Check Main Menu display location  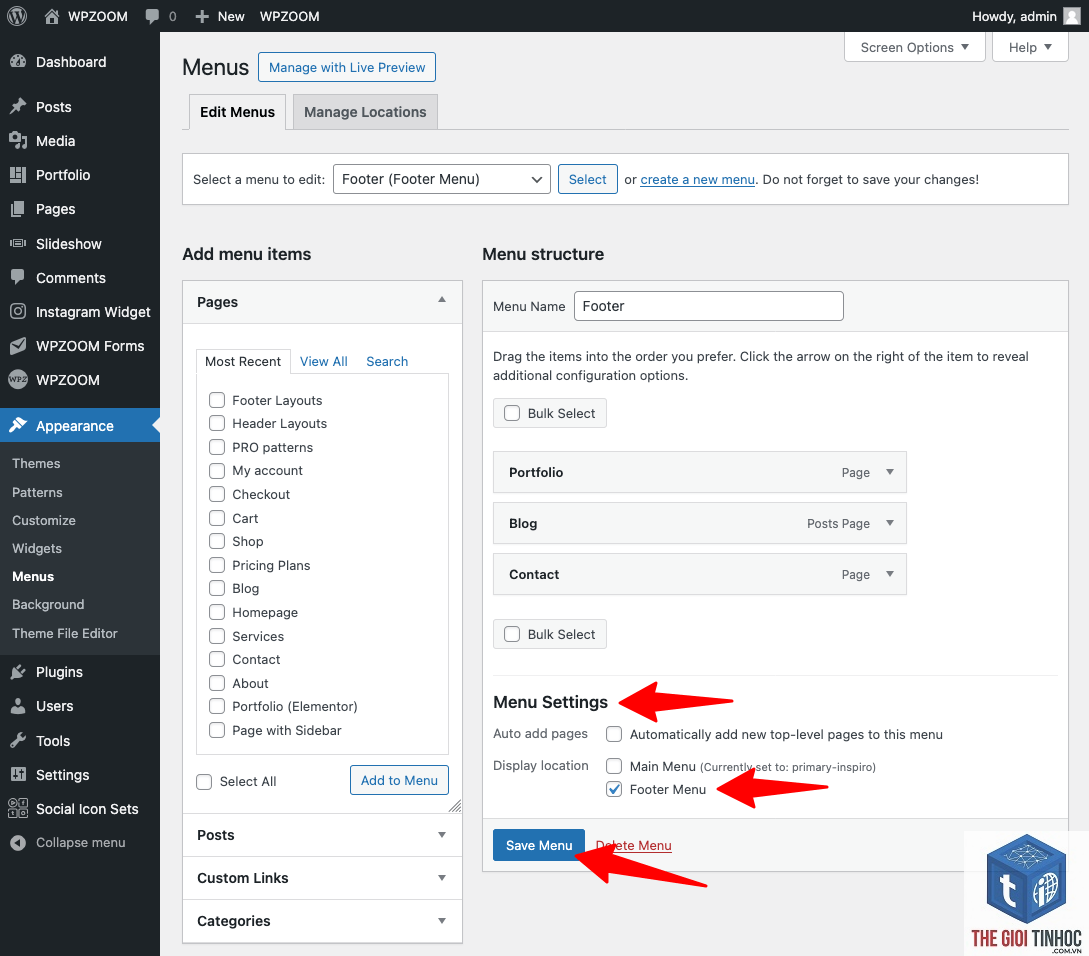[x=614, y=766]
